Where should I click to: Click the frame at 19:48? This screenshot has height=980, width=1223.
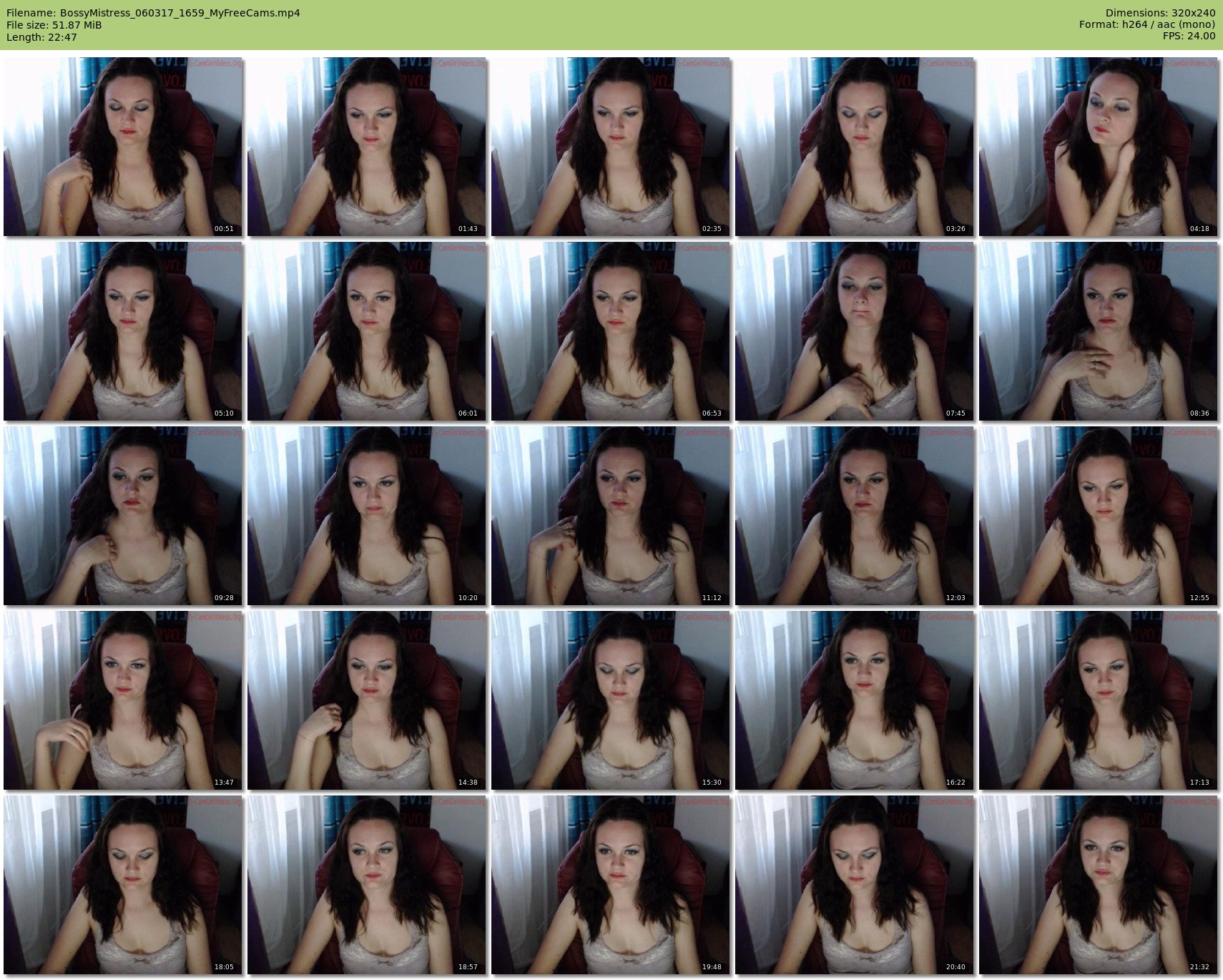pyautogui.click(x=611, y=885)
